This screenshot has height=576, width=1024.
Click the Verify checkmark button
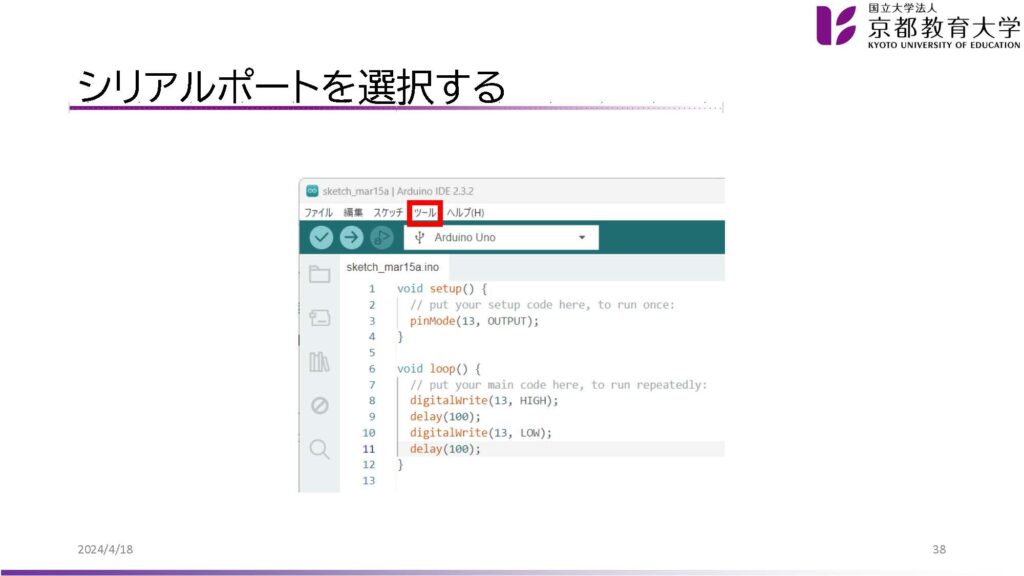tap(320, 237)
